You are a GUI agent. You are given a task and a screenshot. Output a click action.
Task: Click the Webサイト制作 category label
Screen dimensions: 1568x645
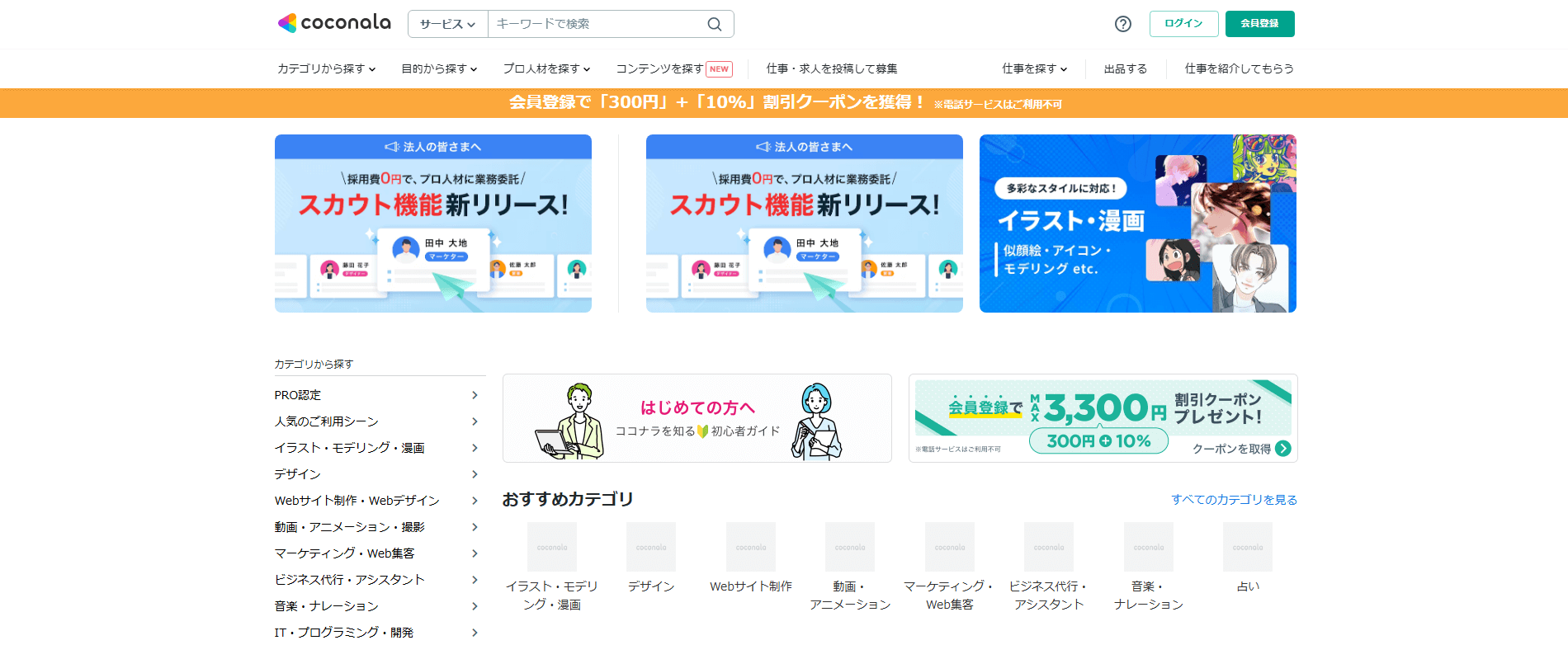pos(751,586)
